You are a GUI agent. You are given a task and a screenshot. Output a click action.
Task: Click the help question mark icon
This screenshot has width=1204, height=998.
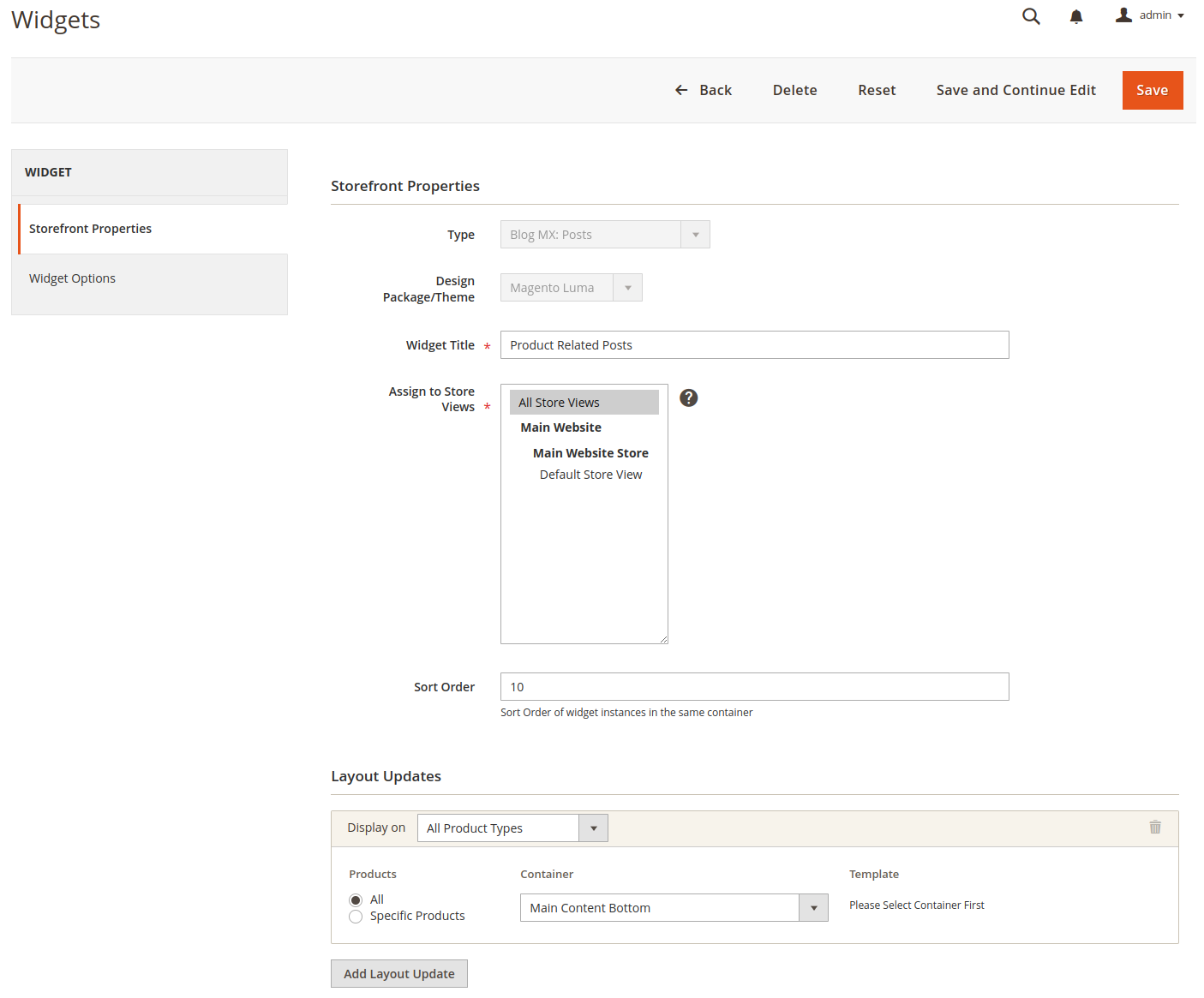[x=688, y=397]
